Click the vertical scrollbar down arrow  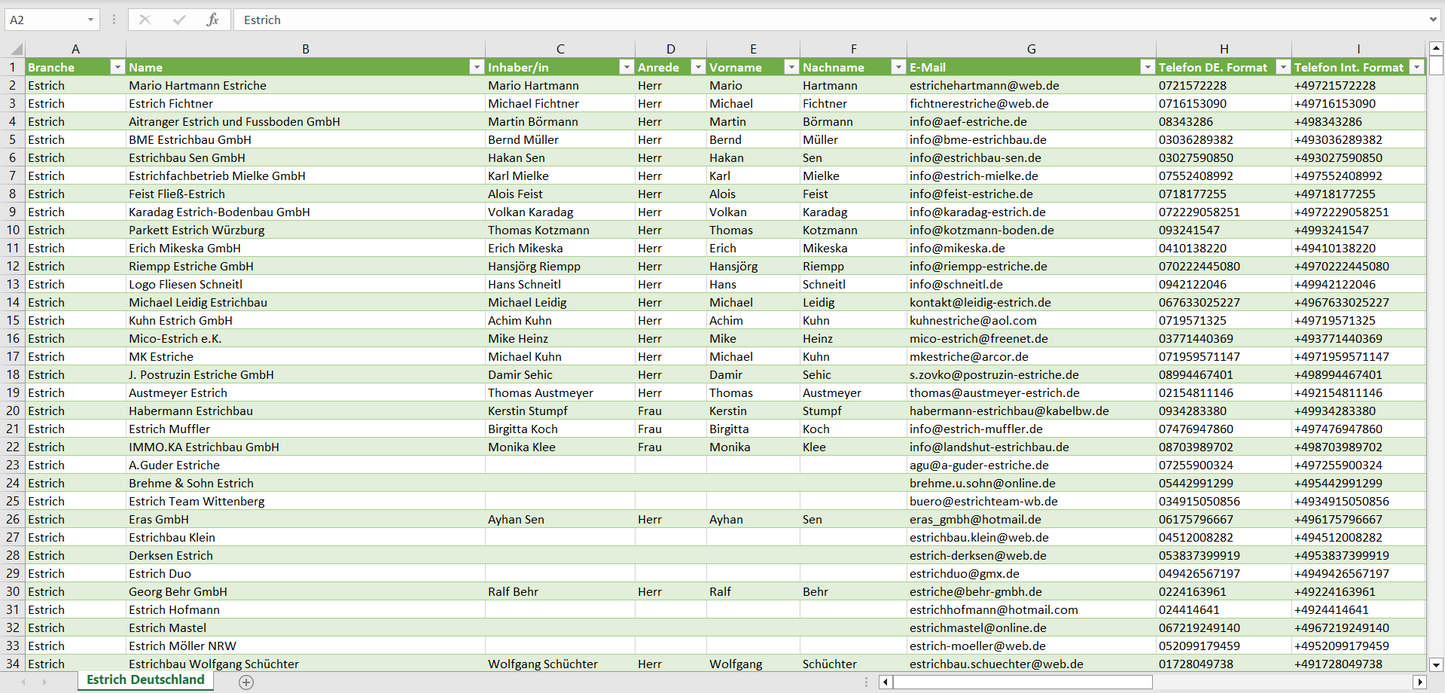click(x=1436, y=664)
